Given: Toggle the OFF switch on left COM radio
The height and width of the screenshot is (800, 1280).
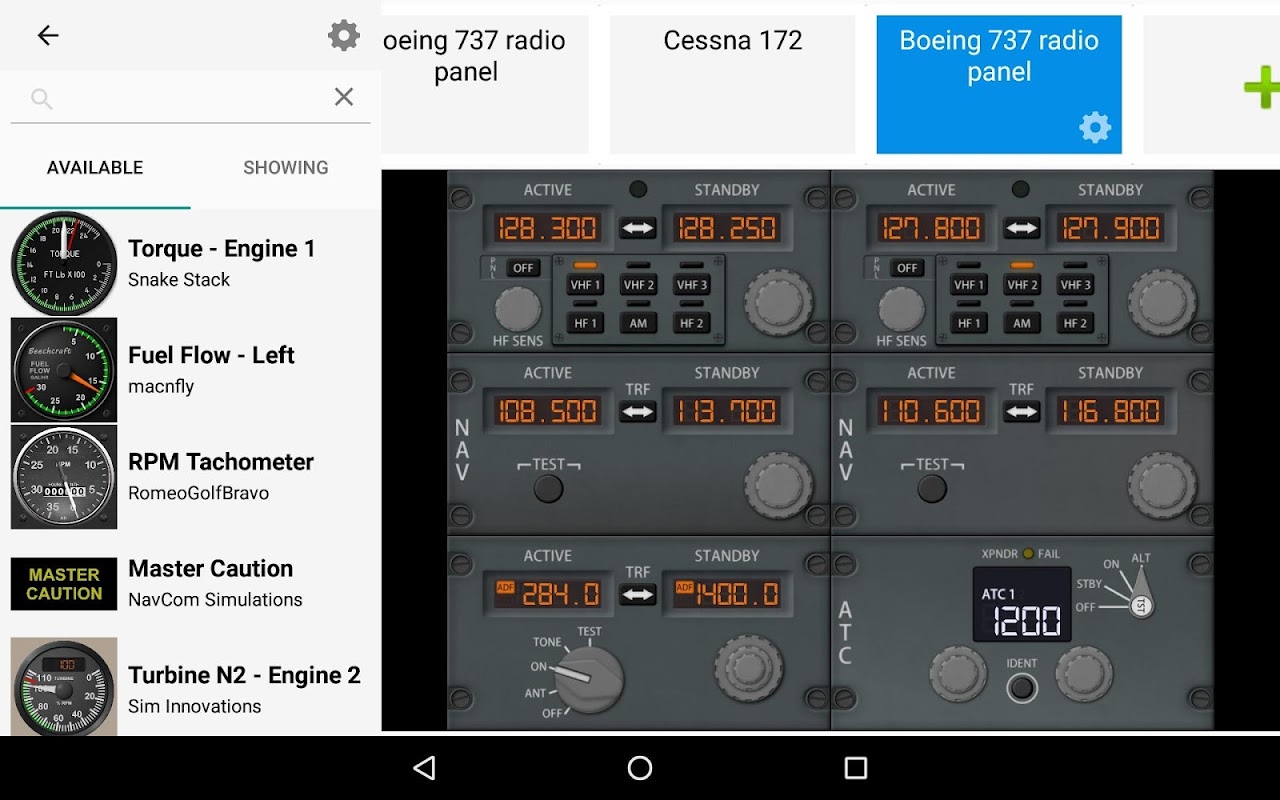Looking at the screenshot, I should pos(523,268).
